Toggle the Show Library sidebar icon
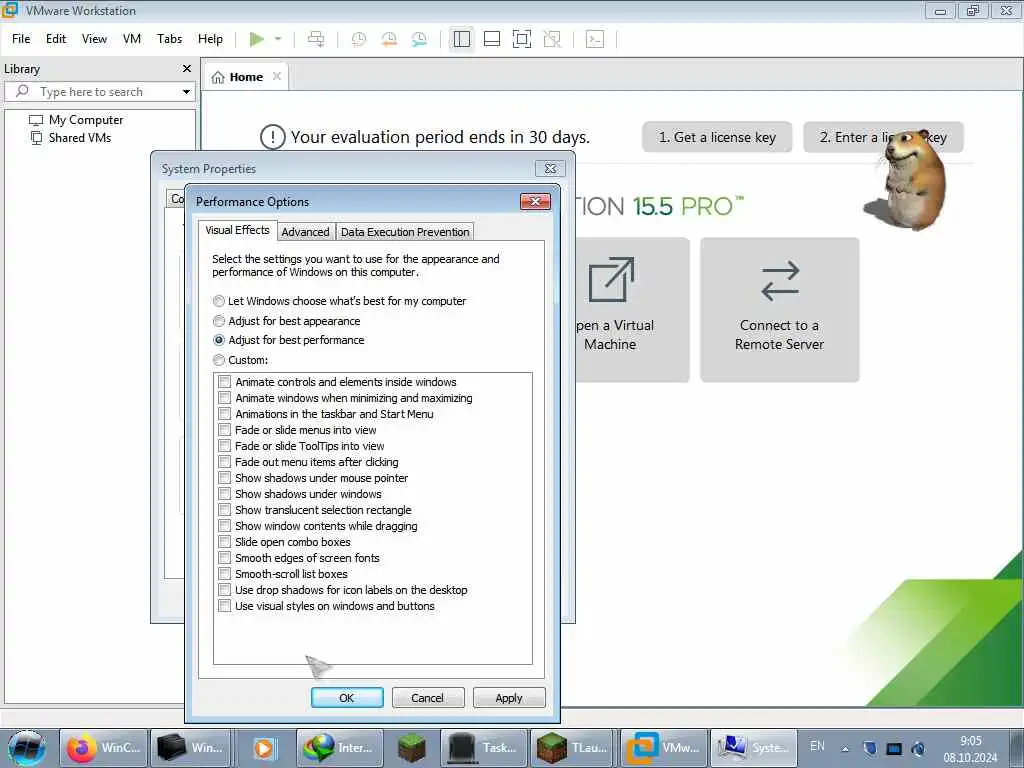Screen dimensions: 1024x768 click(x=462, y=39)
